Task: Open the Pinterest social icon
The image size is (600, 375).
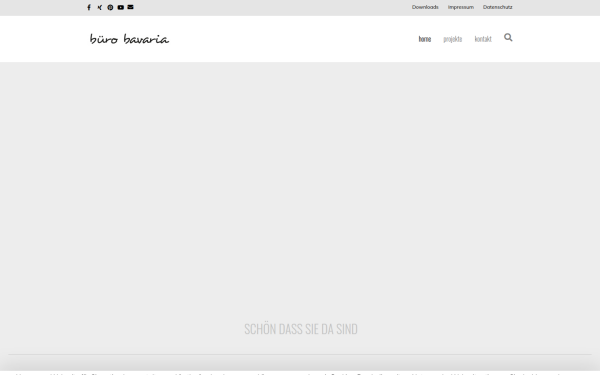Action: pos(110,7)
